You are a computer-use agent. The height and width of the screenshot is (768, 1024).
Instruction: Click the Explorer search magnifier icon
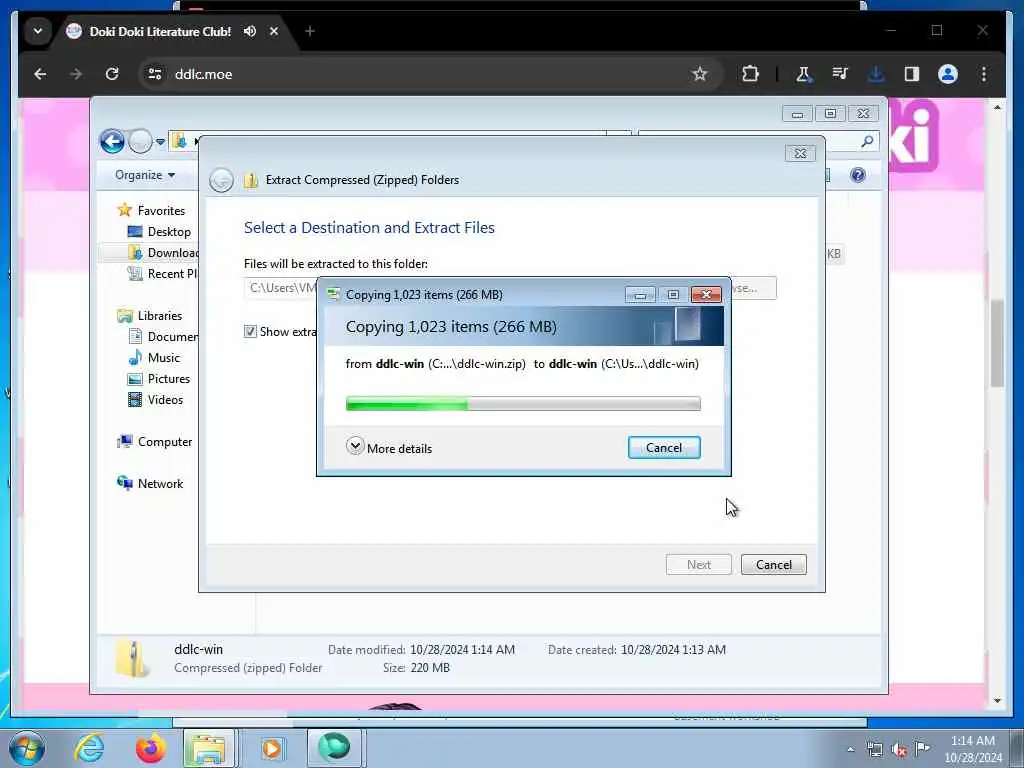(x=867, y=142)
